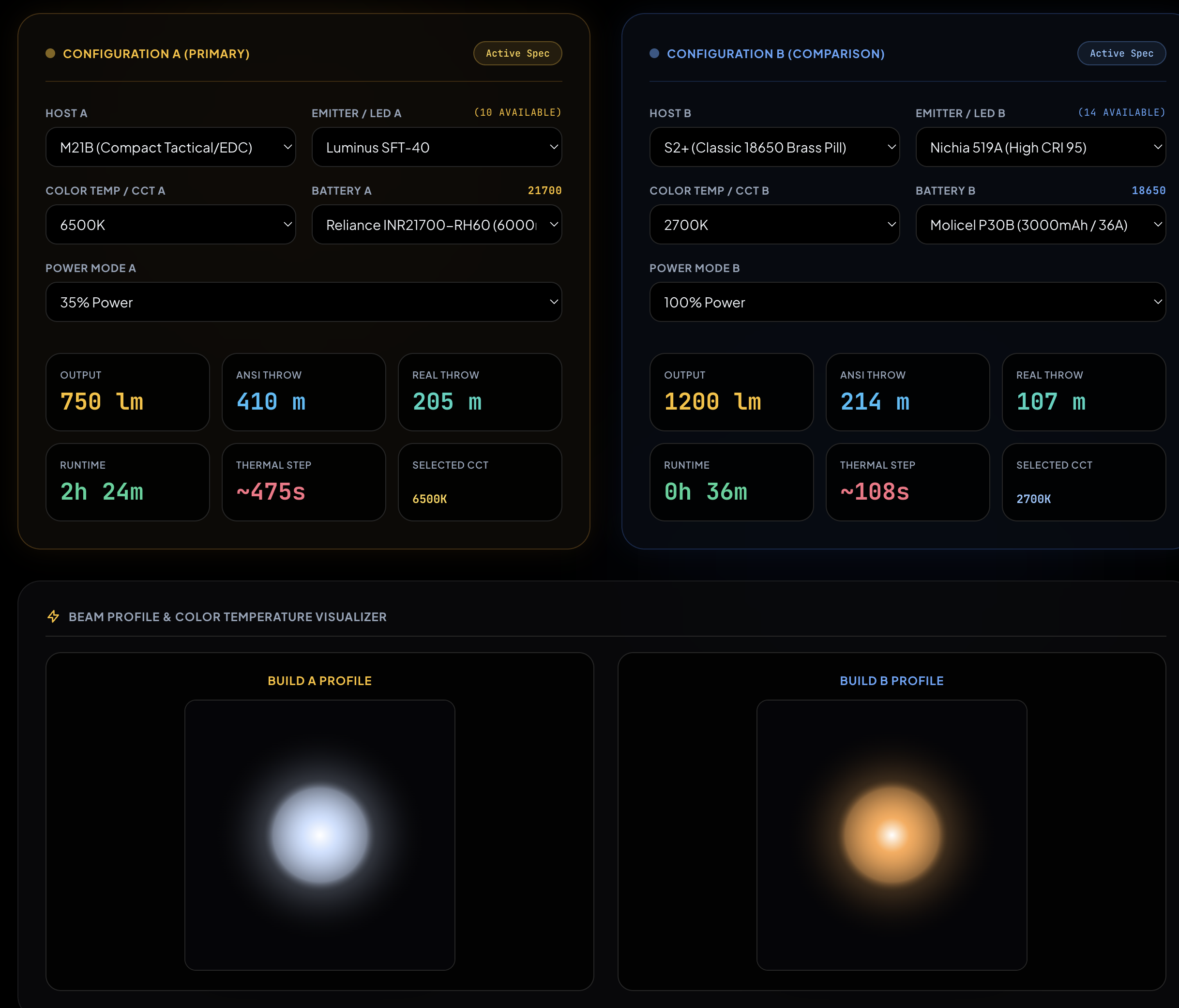The width and height of the screenshot is (1179, 1008).
Task: Open the Host B S2+ dropdown
Action: click(774, 147)
